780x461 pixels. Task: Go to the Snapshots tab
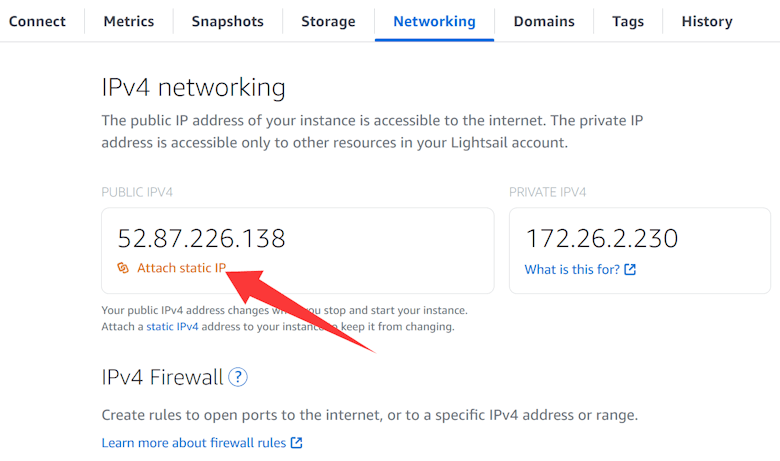pos(227,21)
